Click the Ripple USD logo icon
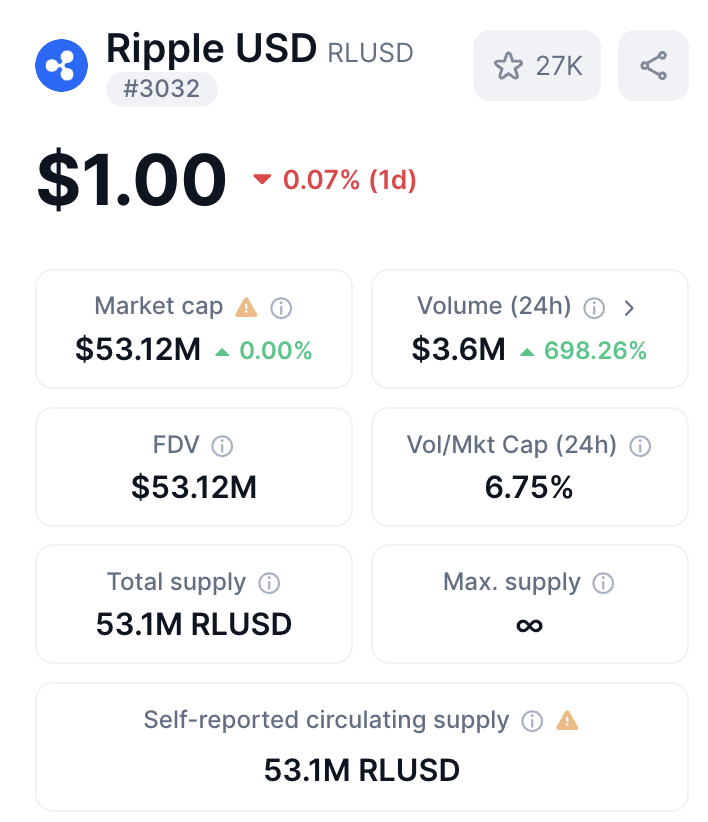Screen dimensions: 708x822 61,66
